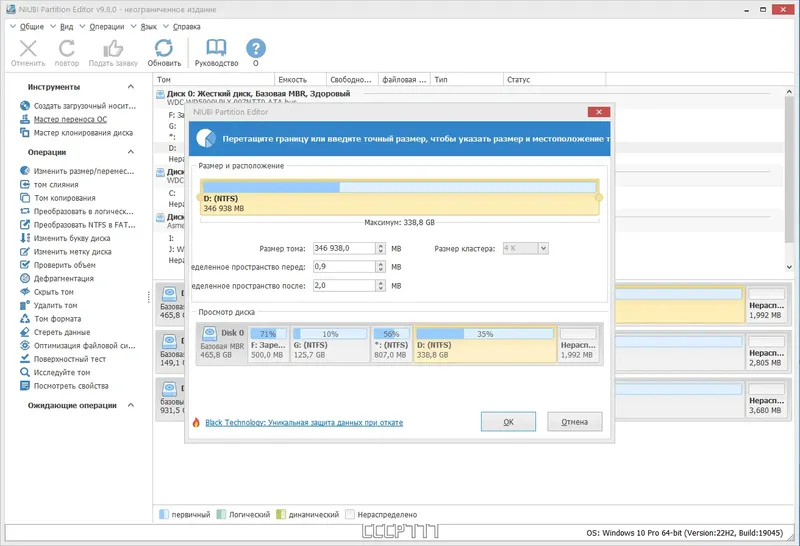Select G: (NTFS) 125,7 GB in preview
The width and height of the screenshot is (800, 546).
click(330, 345)
